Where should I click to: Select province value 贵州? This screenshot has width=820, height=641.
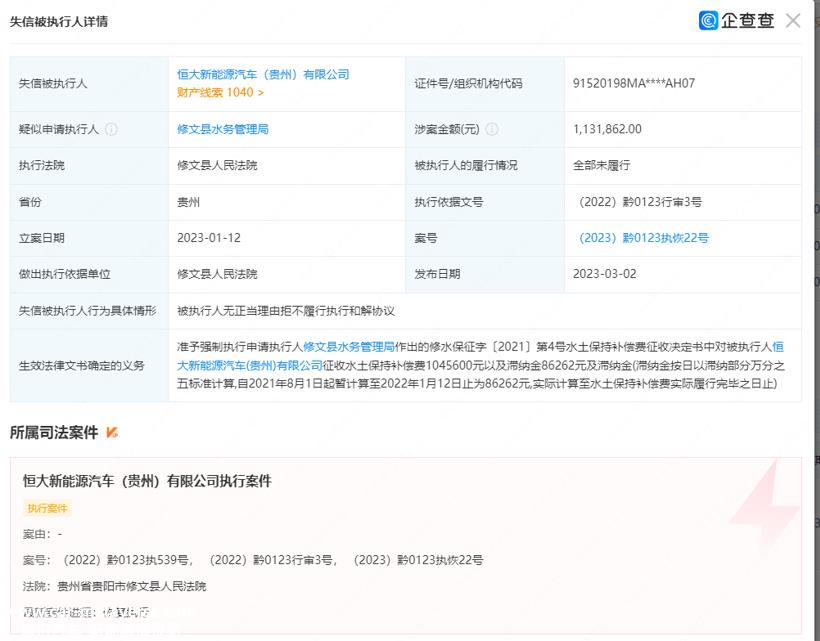pos(188,202)
